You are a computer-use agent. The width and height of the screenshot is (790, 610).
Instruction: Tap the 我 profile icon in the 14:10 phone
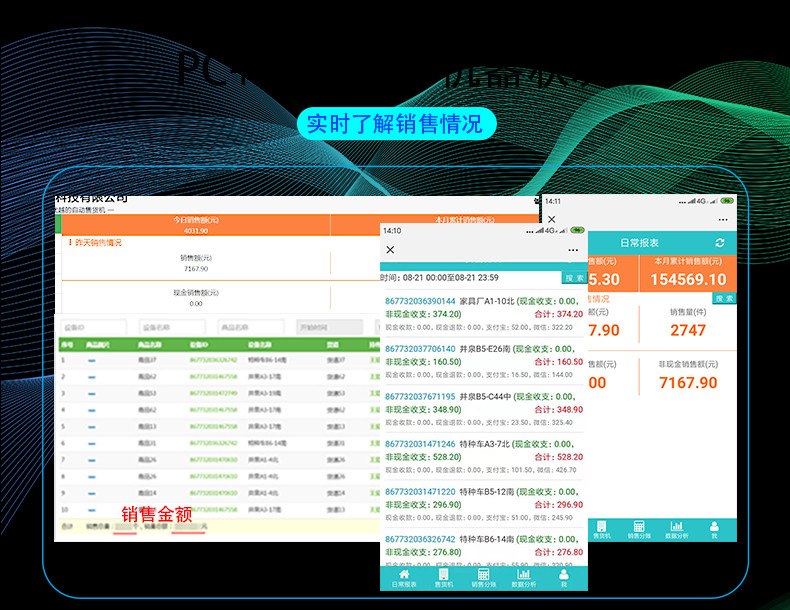563,577
